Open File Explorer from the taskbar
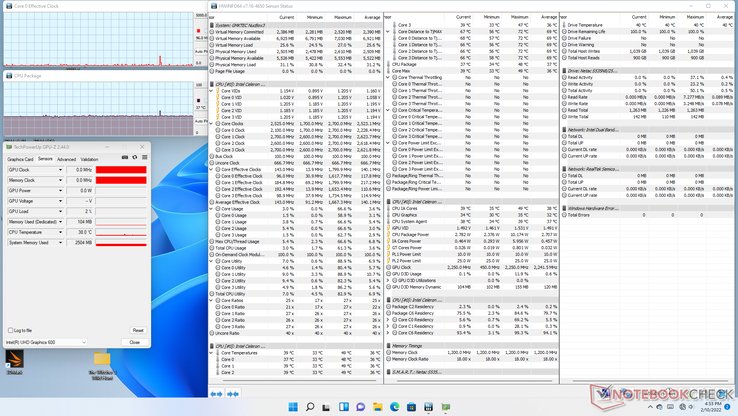This screenshot has height=416, width=738. pos(378,407)
